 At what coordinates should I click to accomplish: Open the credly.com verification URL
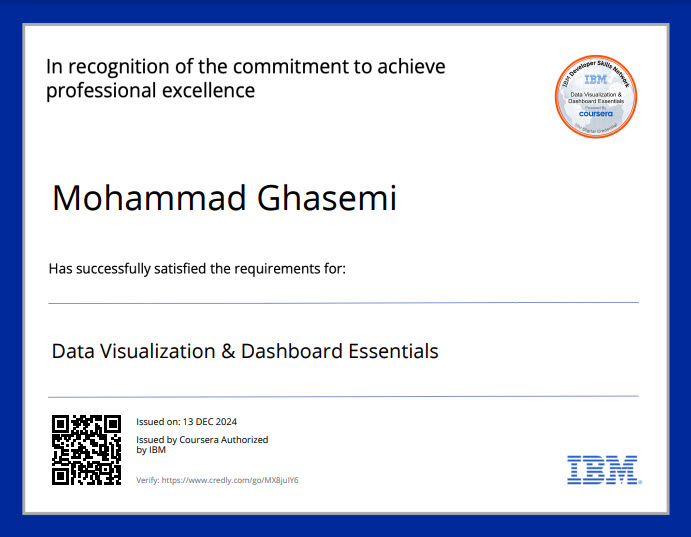pos(230,480)
